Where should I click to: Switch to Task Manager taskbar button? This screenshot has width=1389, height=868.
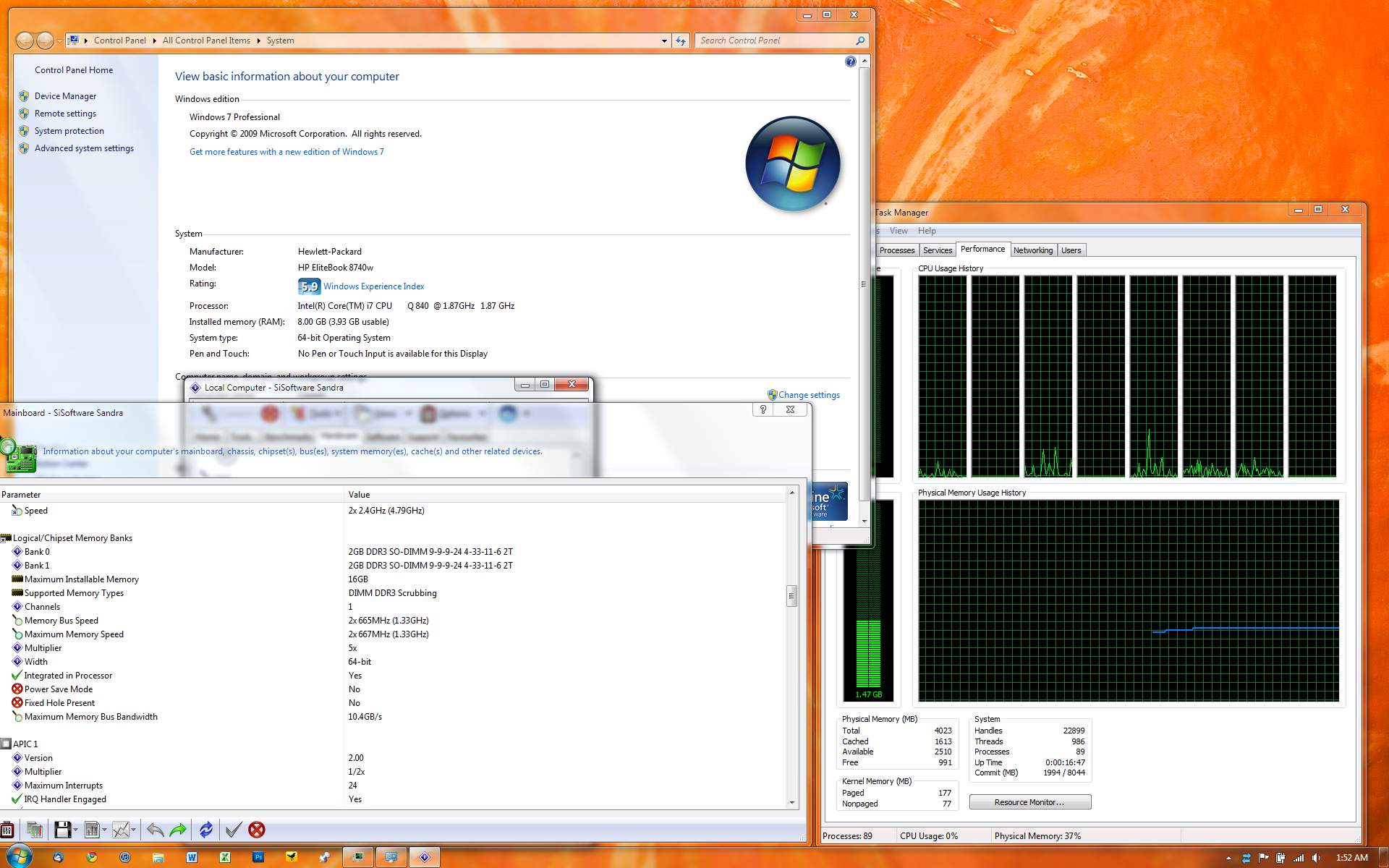click(x=358, y=857)
